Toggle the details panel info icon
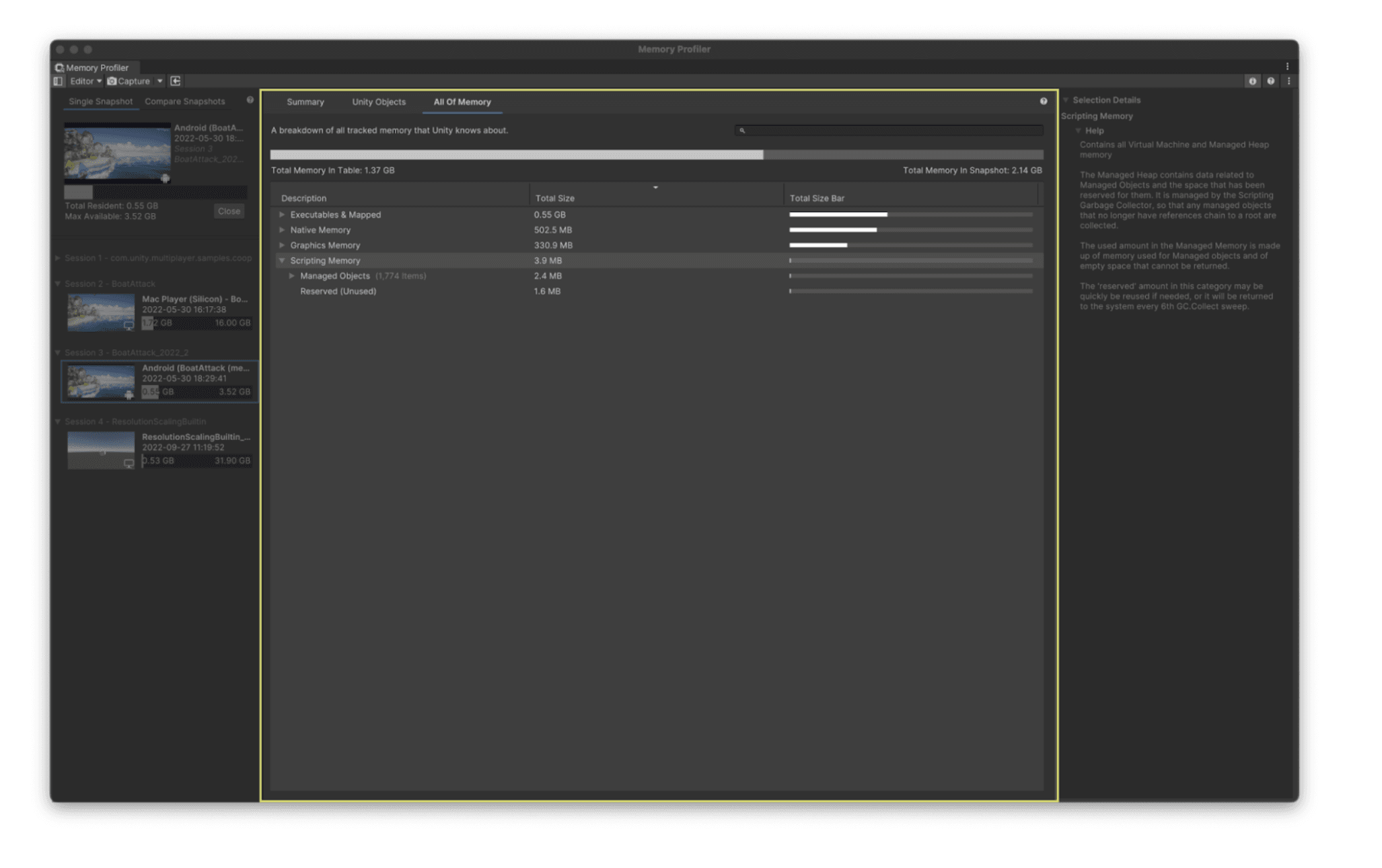 click(x=1252, y=81)
